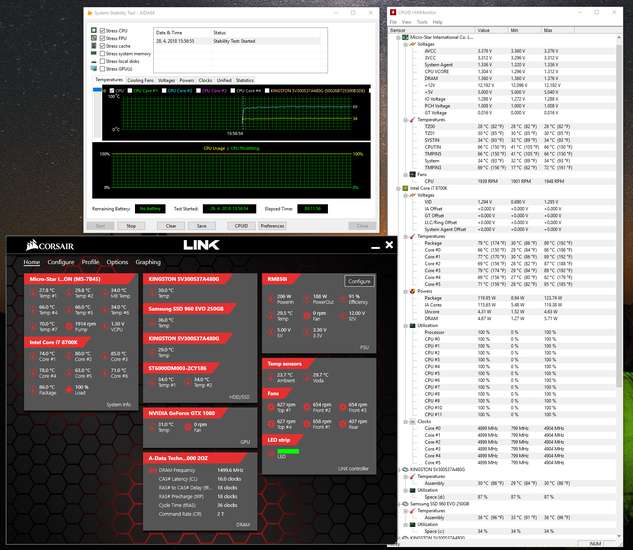Viewport: 633px width, 550px height.
Task: Click the Clocks icon in HWMonitor tree
Action: coord(412,422)
